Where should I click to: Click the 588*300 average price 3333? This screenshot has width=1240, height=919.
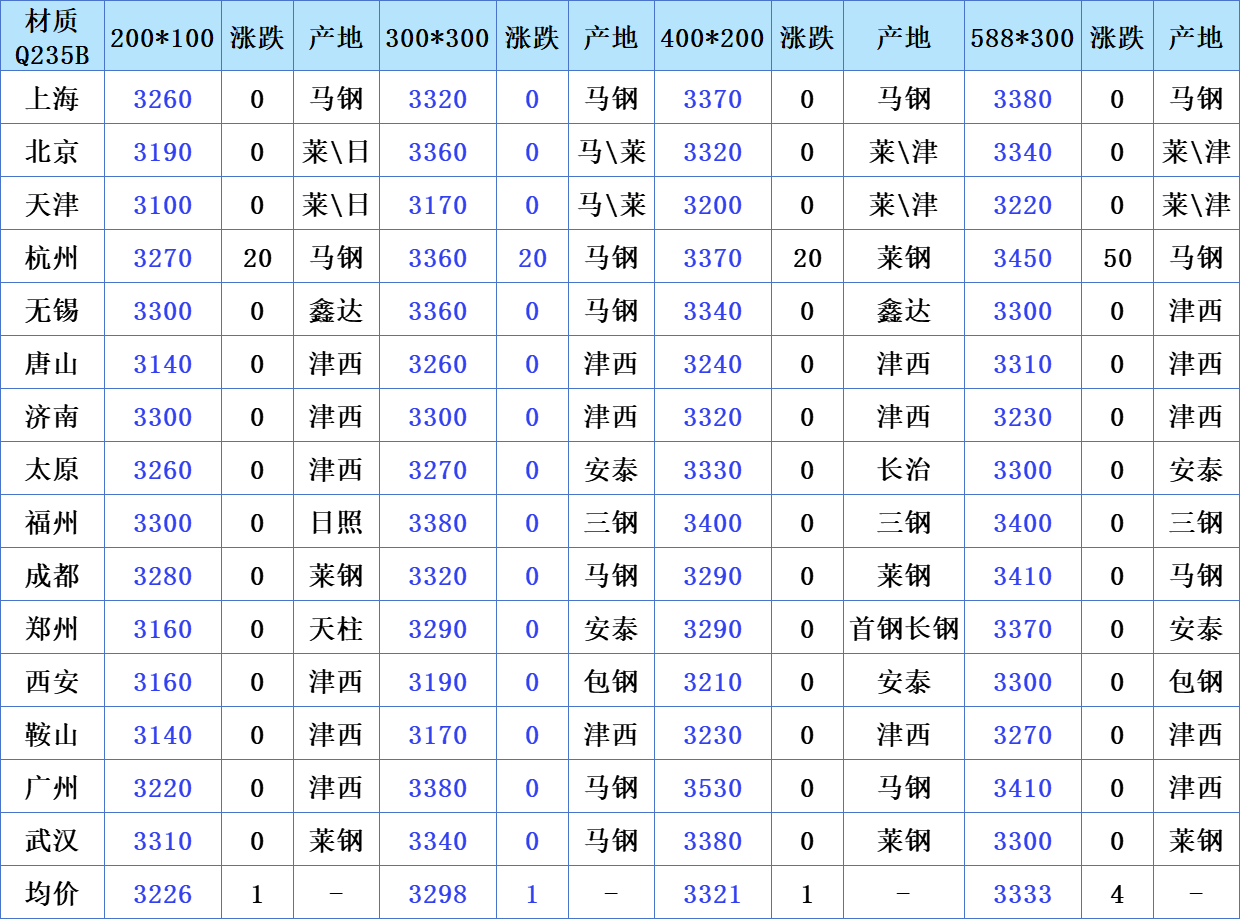(x=1022, y=894)
